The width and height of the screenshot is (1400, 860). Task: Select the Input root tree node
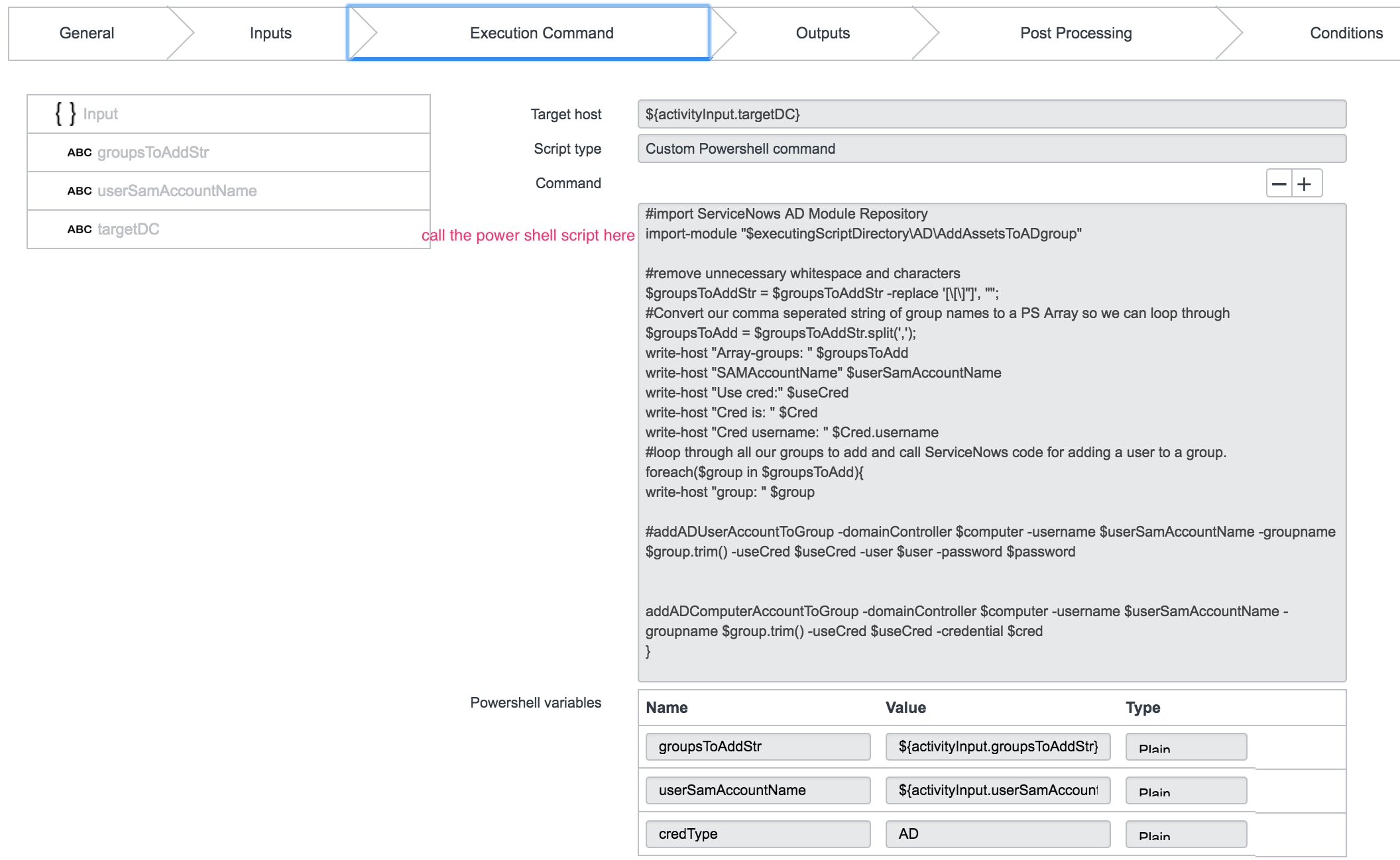229,114
